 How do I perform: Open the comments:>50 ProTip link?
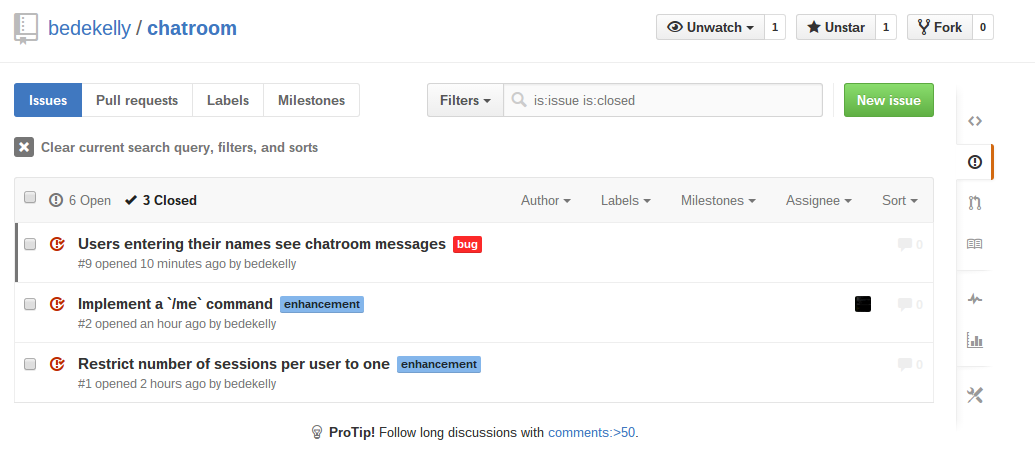[x=591, y=433]
